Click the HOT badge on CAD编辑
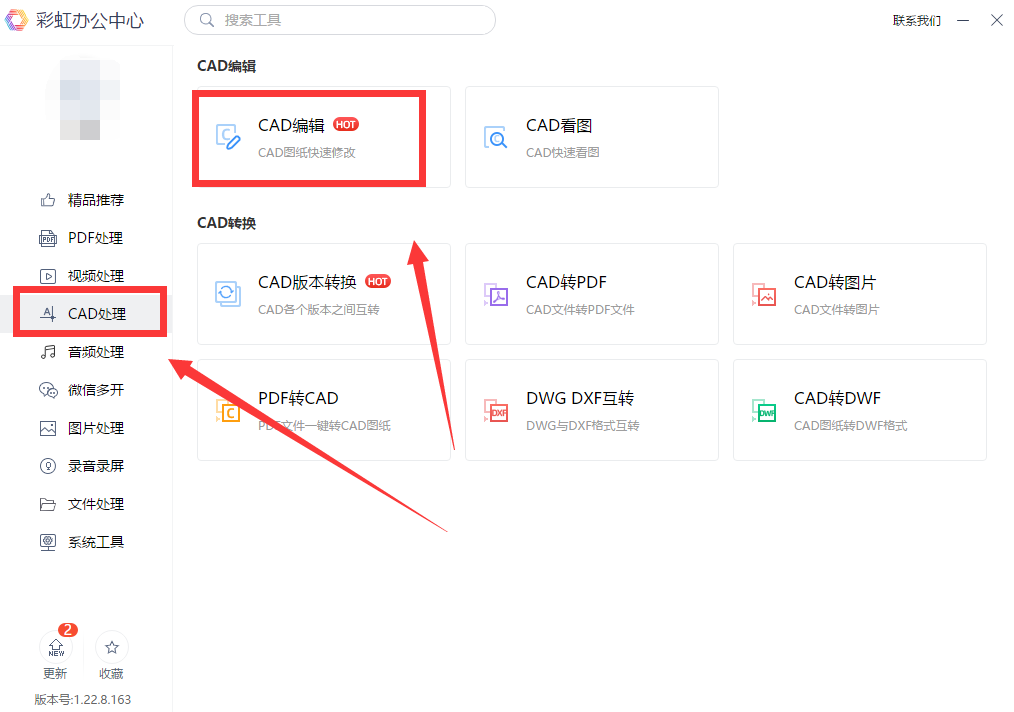 (x=345, y=124)
